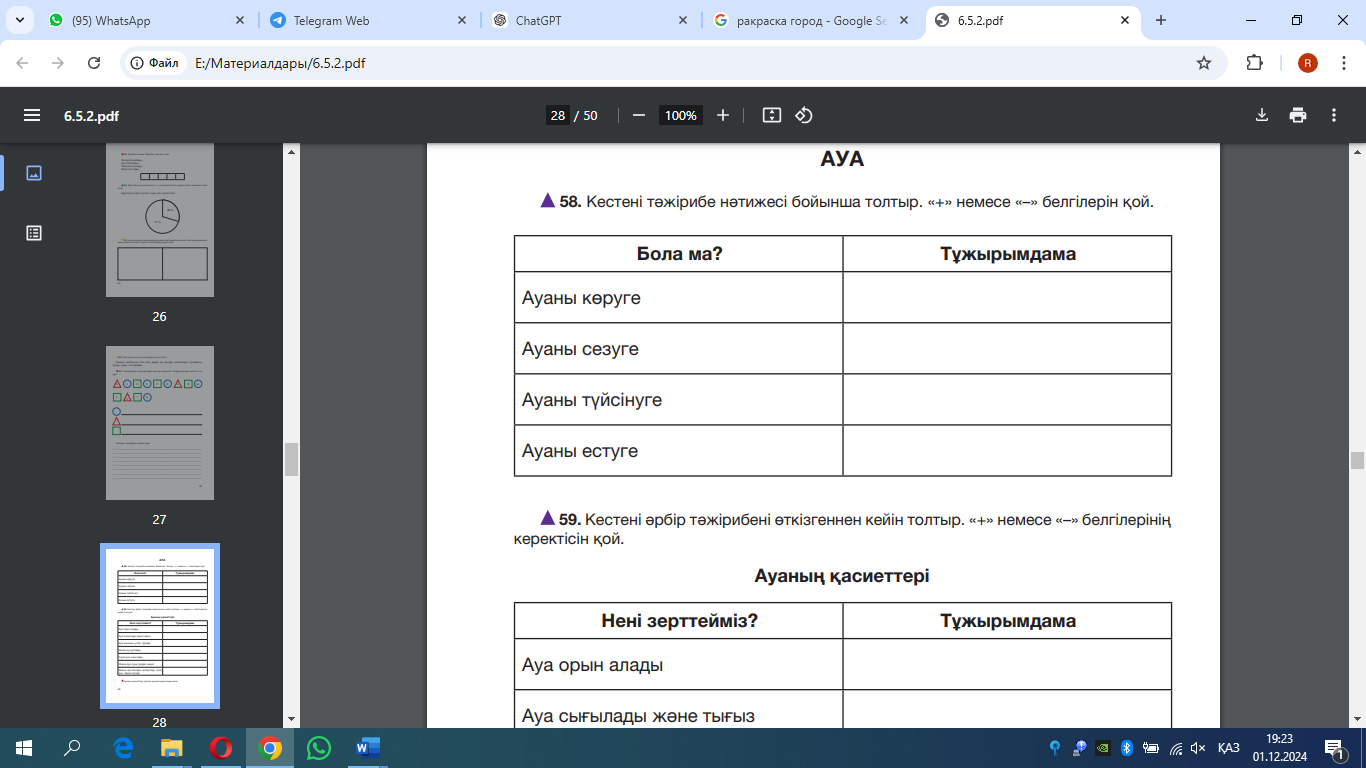This screenshot has height=768, width=1366.
Task: Open the page 27 thumbnail
Action: pyautogui.click(x=160, y=423)
